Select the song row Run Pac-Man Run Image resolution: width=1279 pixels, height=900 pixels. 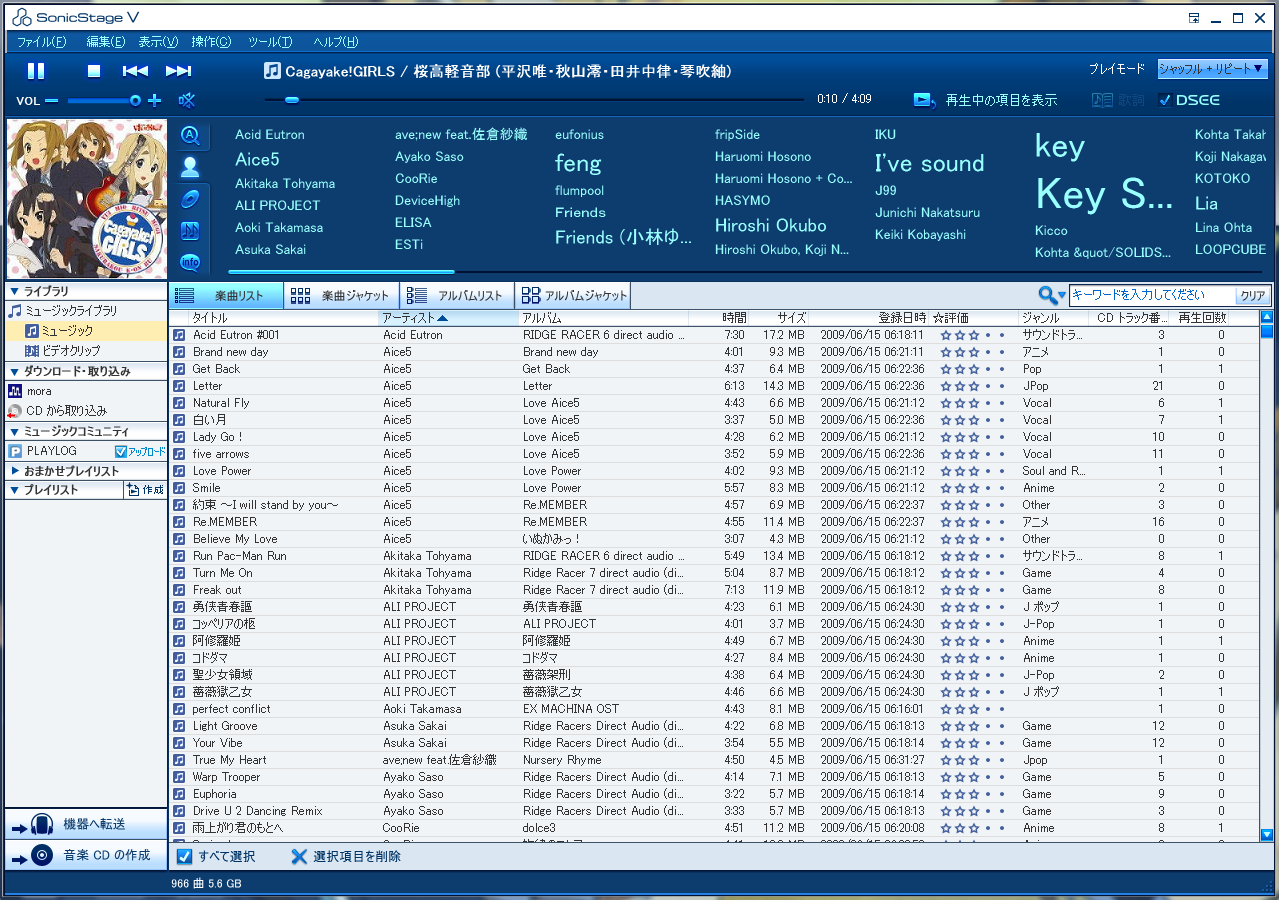click(x=715, y=556)
